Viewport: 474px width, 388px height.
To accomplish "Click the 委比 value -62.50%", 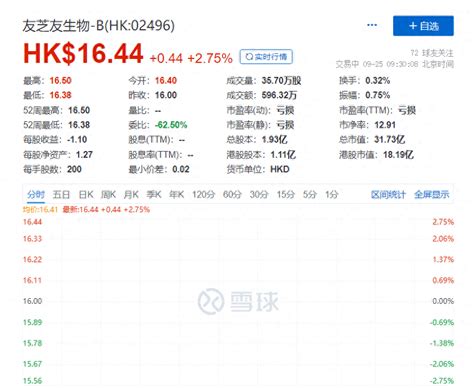I will pyautogui.click(x=171, y=125).
